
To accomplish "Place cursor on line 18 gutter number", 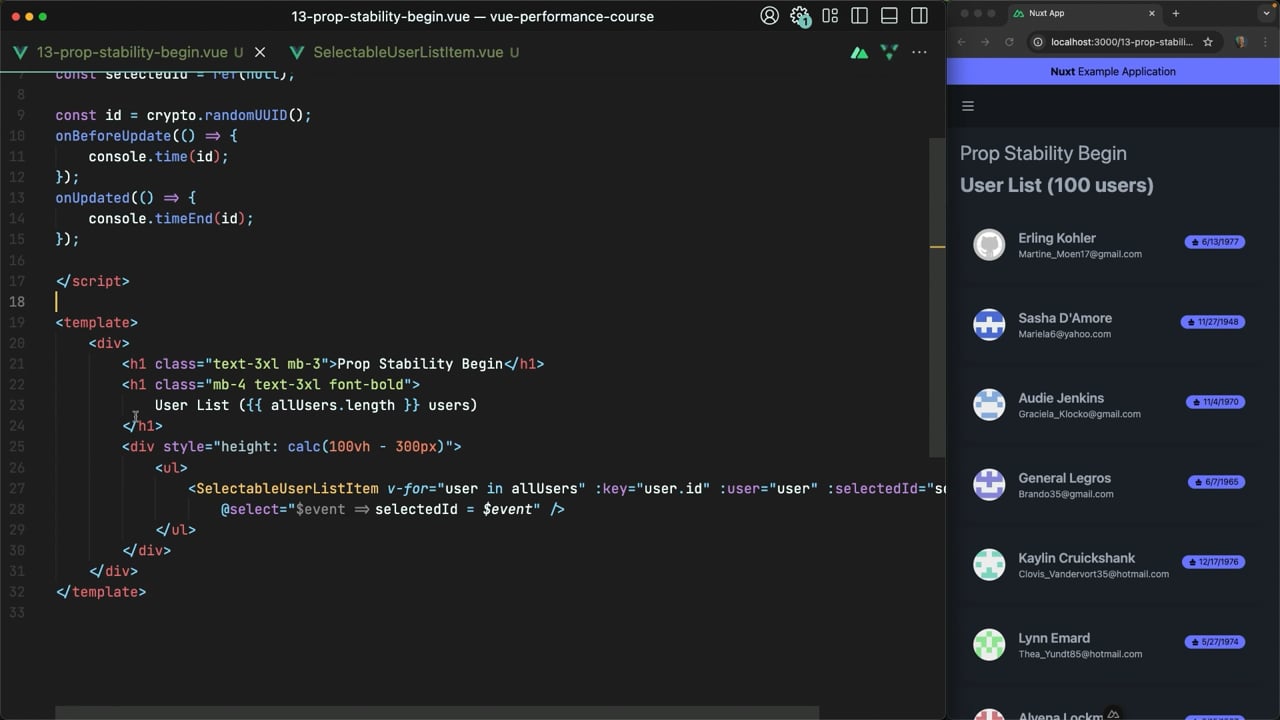I will (17, 302).
